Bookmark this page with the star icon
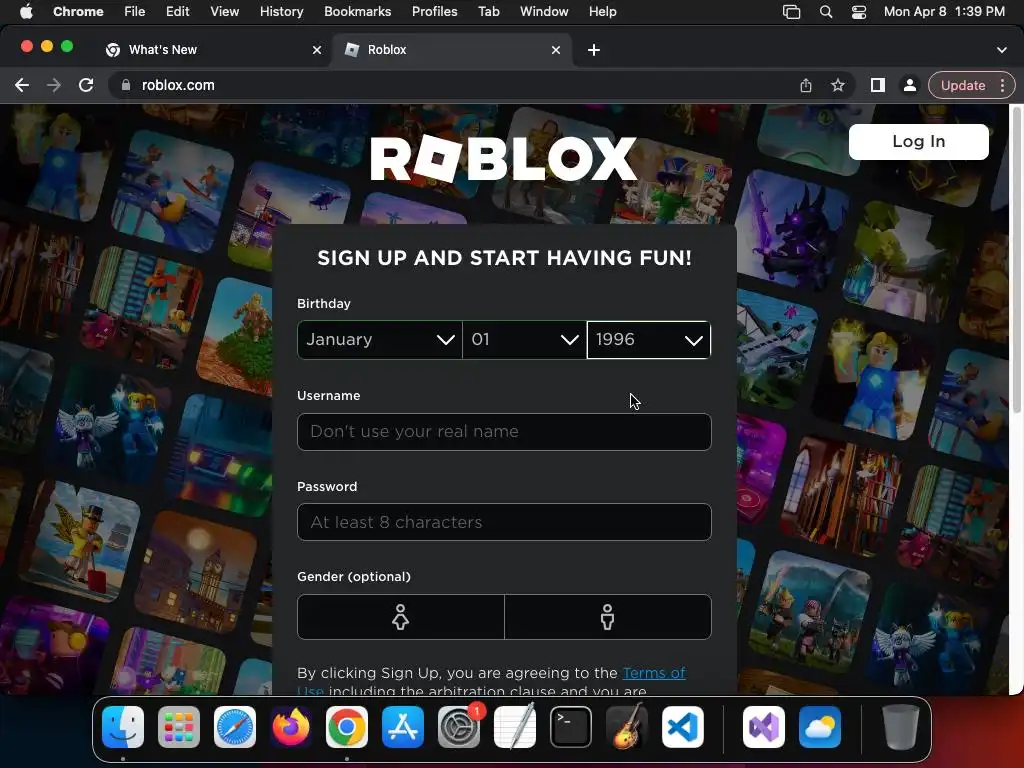Image resolution: width=1024 pixels, height=768 pixels. tap(838, 86)
